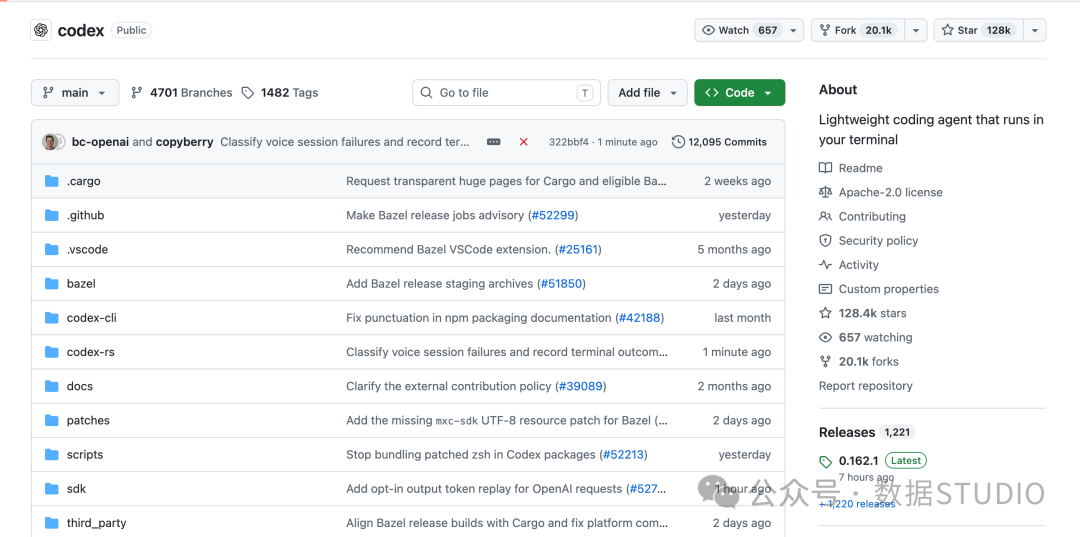Click Report repository link
Viewport: 1080px width, 537px height.
tap(866, 386)
